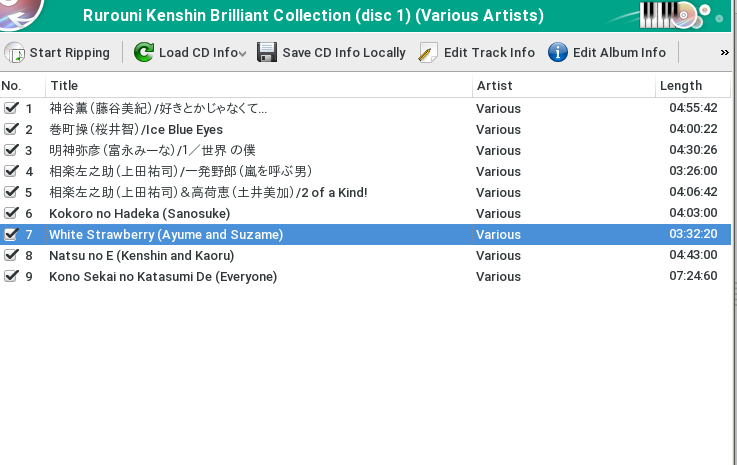Image resolution: width=737 pixels, height=465 pixels.
Task: Click the Start Ripping icon
Action: click(15, 52)
